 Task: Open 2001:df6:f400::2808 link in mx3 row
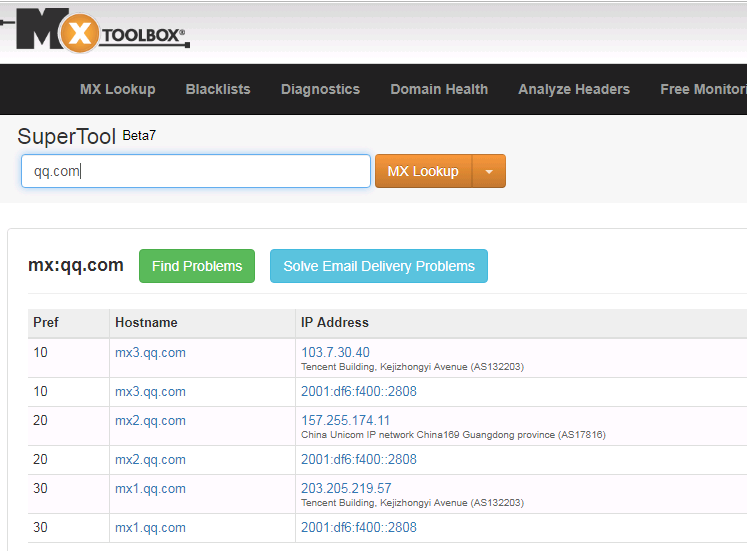click(x=359, y=391)
